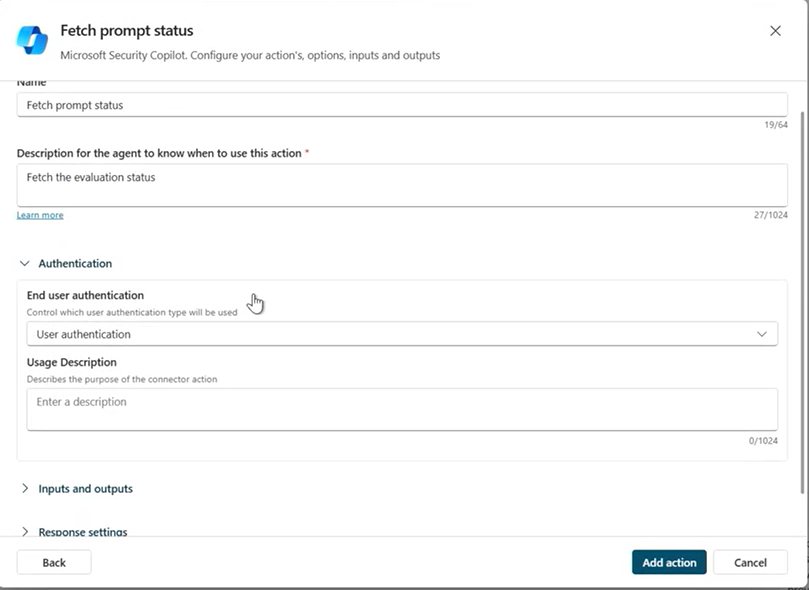Click the Name field showing "Fetch prompt status"
This screenshot has width=809, height=590.
[400, 104]
